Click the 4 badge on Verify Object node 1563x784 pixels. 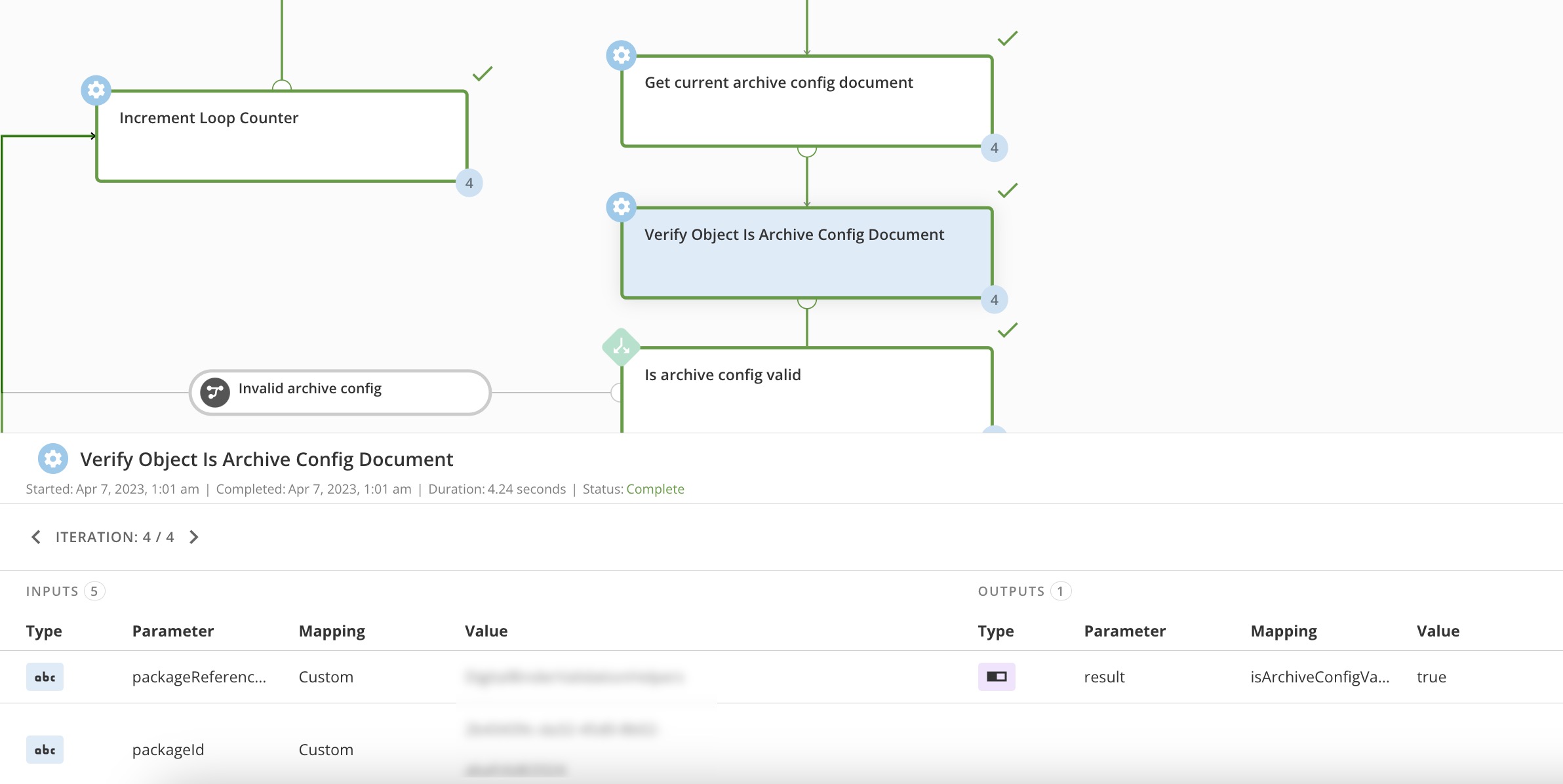tap(995, 300)
